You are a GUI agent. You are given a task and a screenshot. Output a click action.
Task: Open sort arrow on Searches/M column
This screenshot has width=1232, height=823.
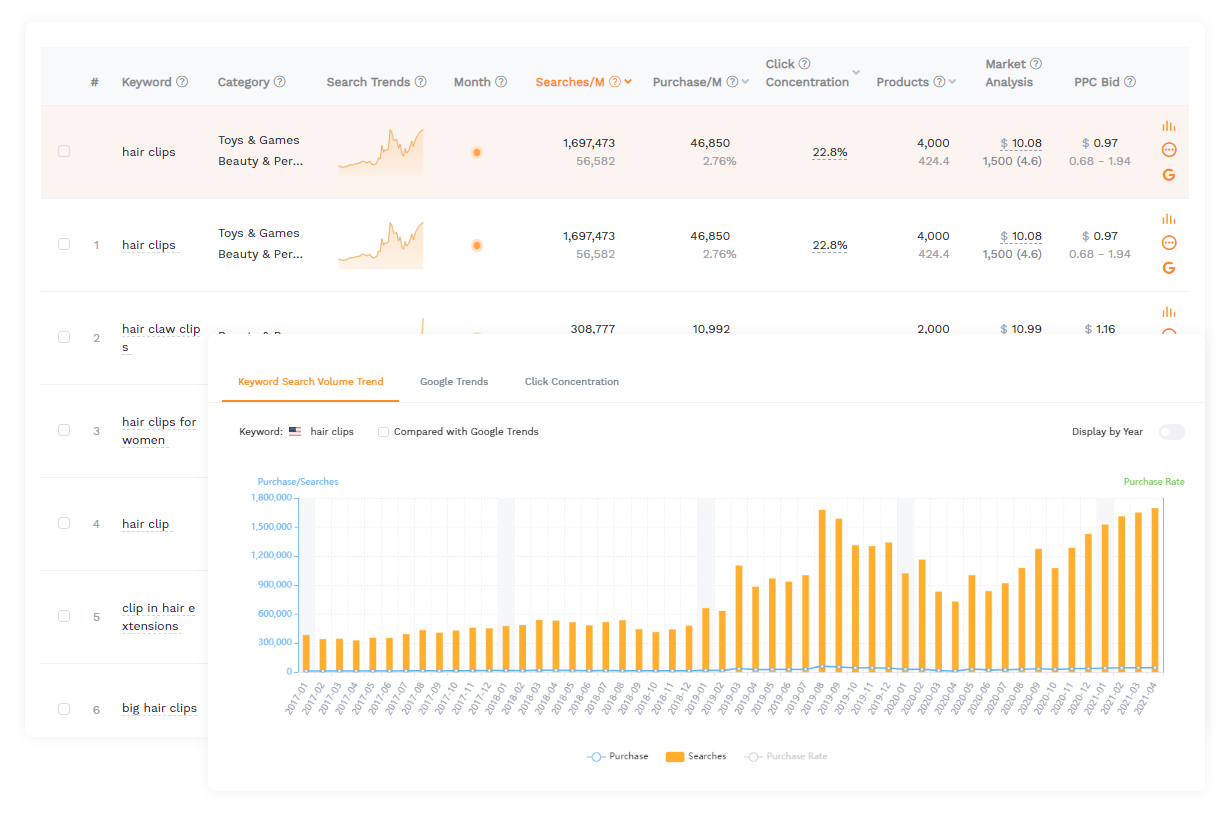tap(628, 82)
